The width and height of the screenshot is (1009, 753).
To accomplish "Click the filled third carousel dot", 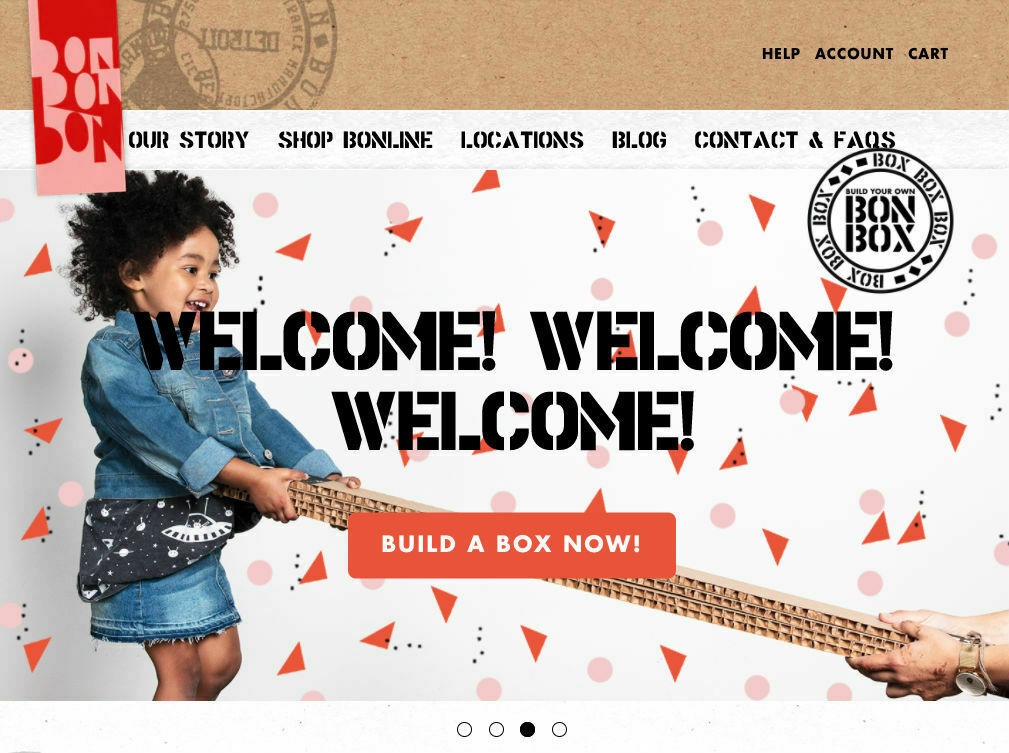I will pyautogui.click(x=528, y=729).
